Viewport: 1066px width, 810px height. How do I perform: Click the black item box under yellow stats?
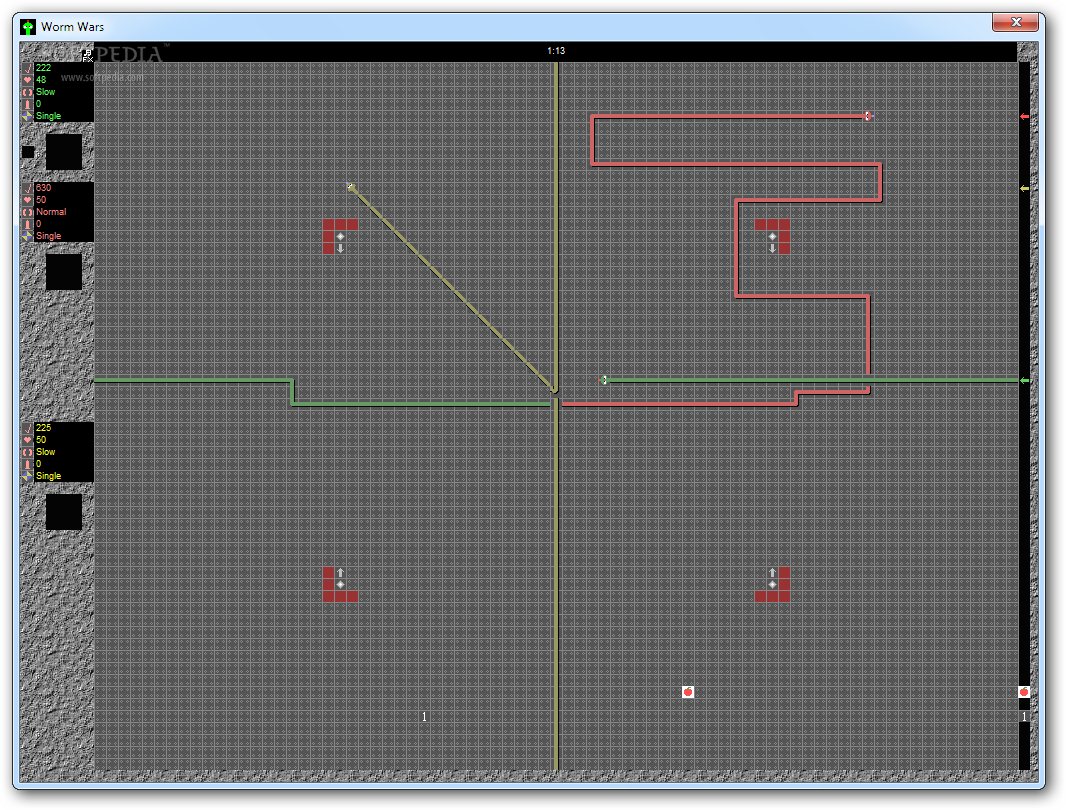point(64,511)
